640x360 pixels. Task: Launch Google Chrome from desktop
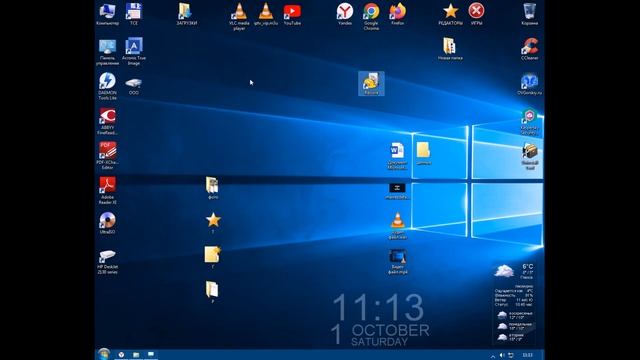click(371, 16)
